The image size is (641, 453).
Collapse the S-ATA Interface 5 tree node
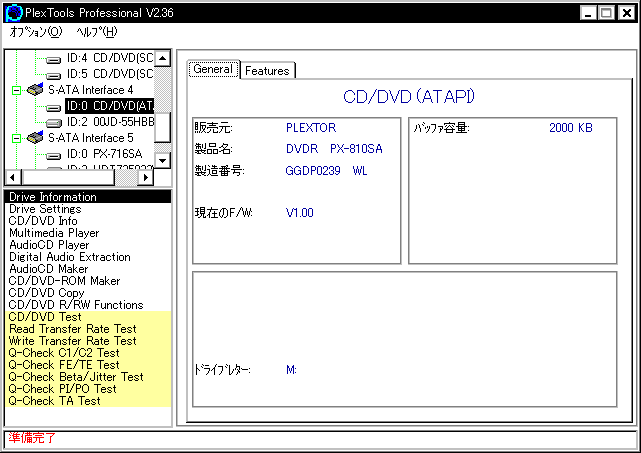tap(16, 139)
